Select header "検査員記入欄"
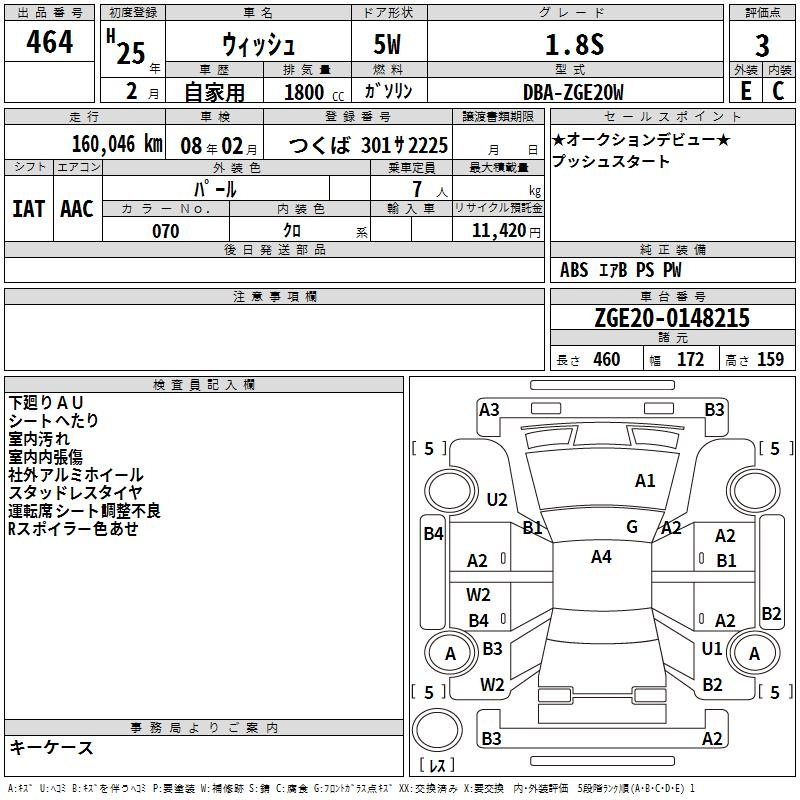The image size is (800, 800). [204, 385]
